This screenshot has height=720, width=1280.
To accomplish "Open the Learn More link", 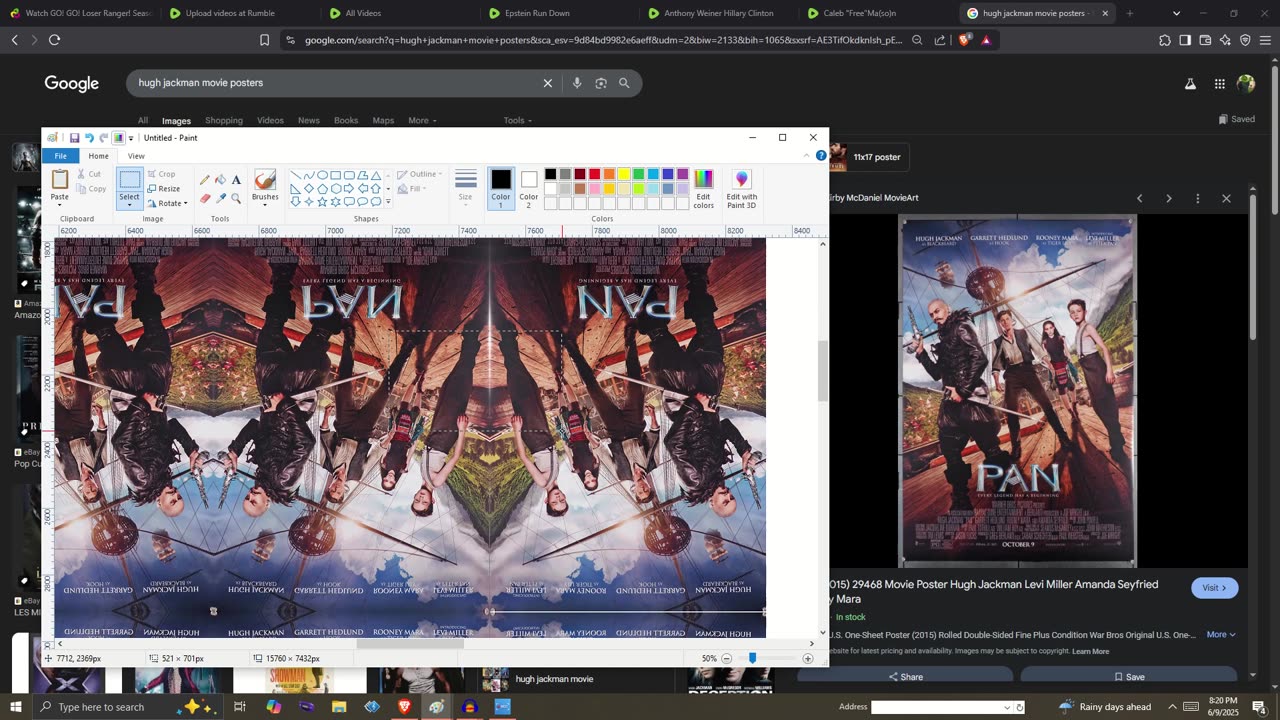I will pos(1090,651).
